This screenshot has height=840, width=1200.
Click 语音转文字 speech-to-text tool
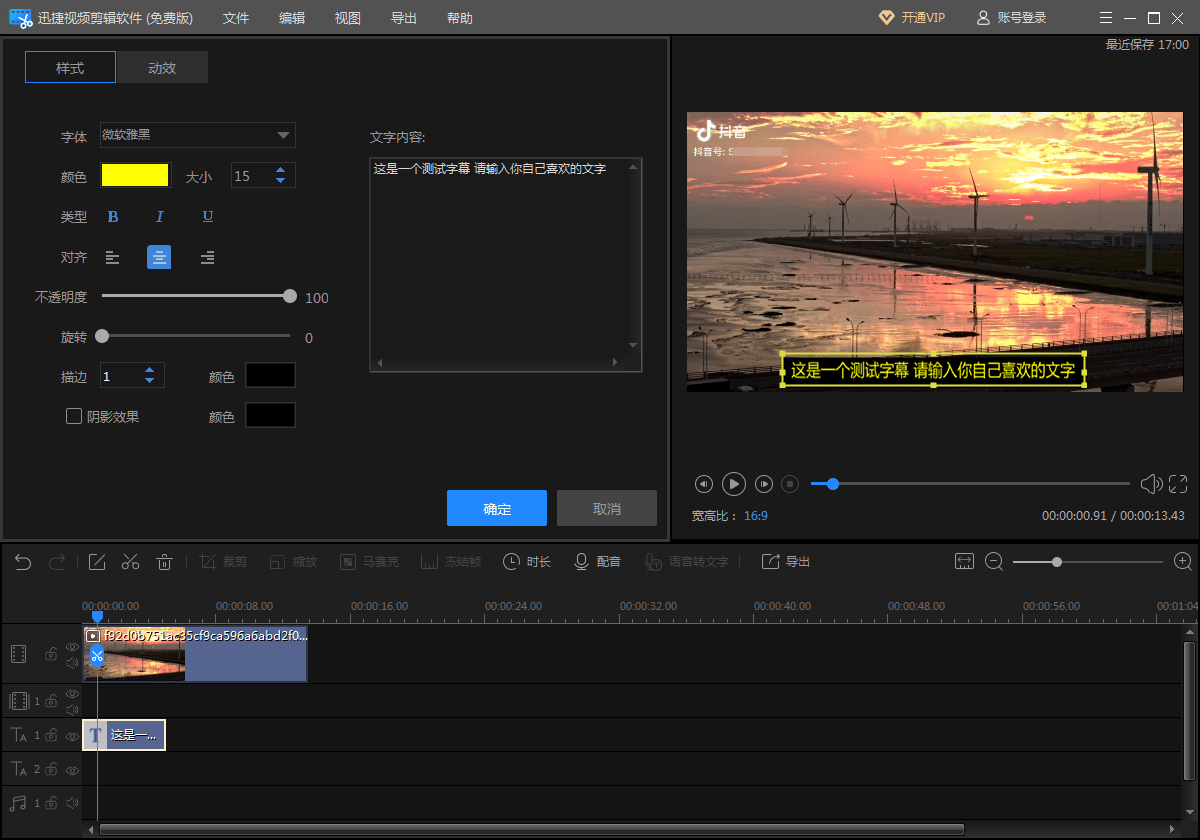pyautogui.click(x=687, y=562)
